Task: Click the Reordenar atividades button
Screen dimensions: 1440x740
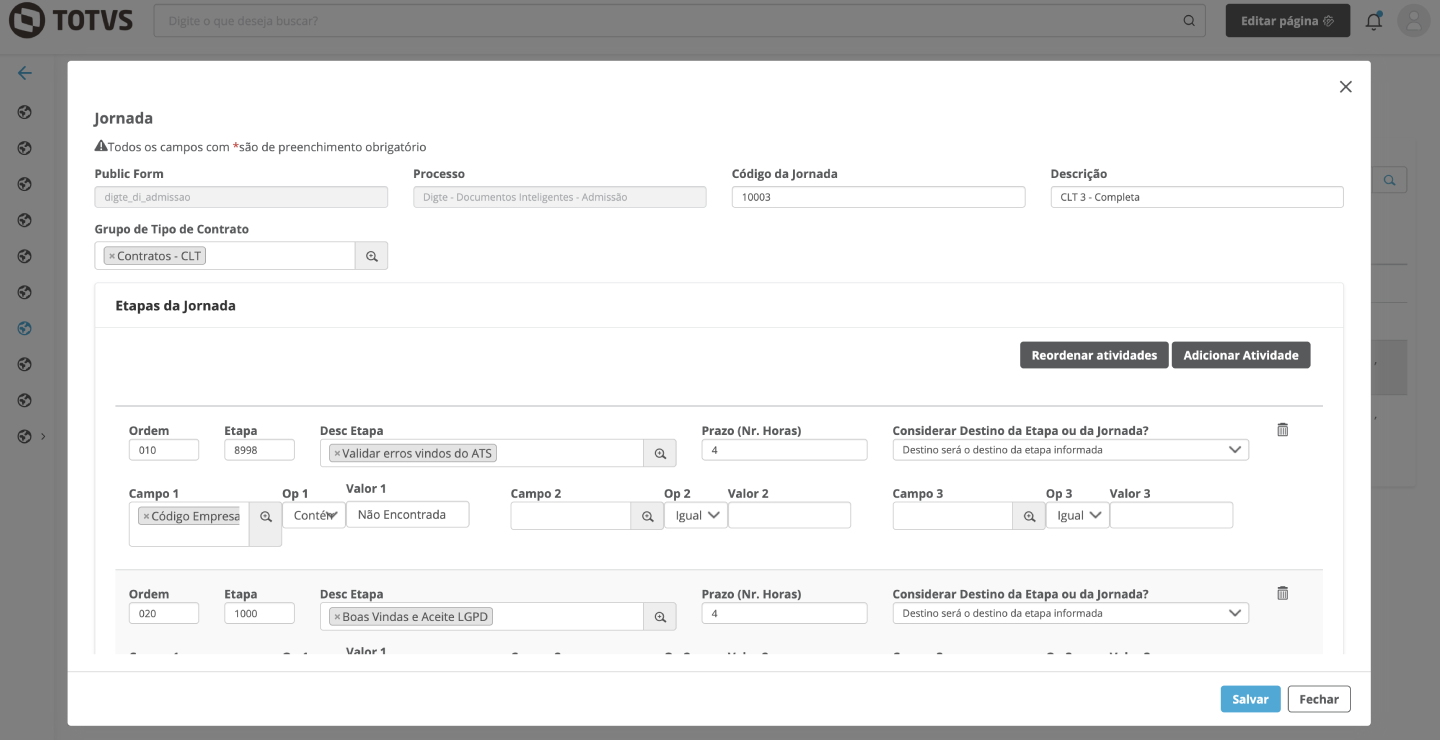Action: pyautogui.click(x=1094, y=355)
